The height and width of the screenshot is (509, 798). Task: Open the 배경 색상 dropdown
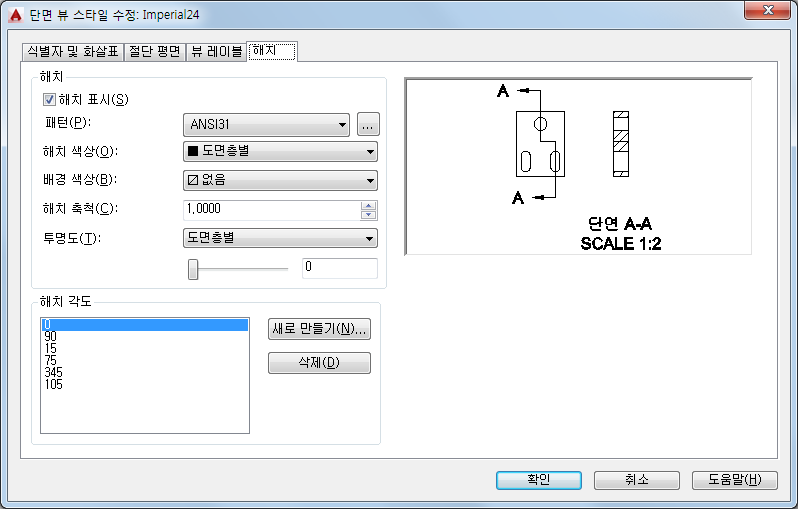(280, 180)
